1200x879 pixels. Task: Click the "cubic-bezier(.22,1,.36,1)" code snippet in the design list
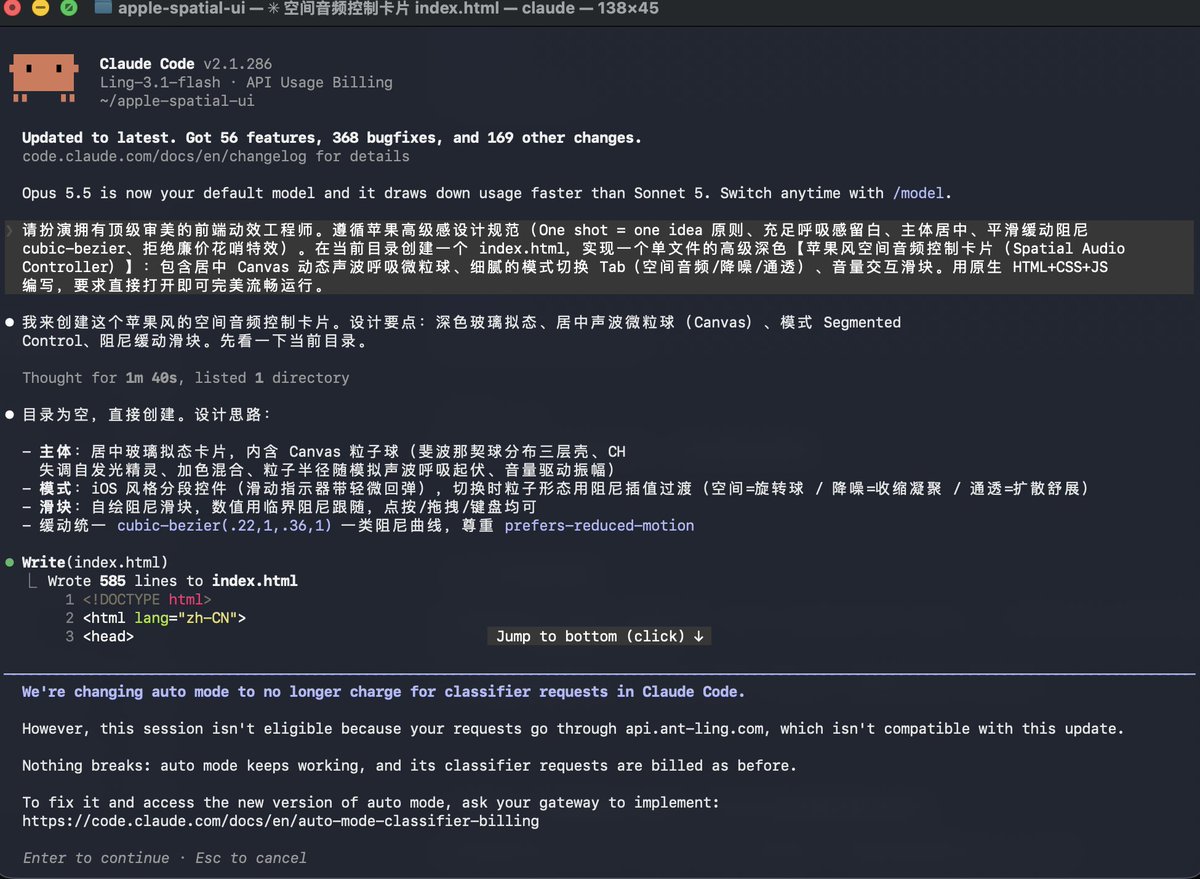coord(224,525)
